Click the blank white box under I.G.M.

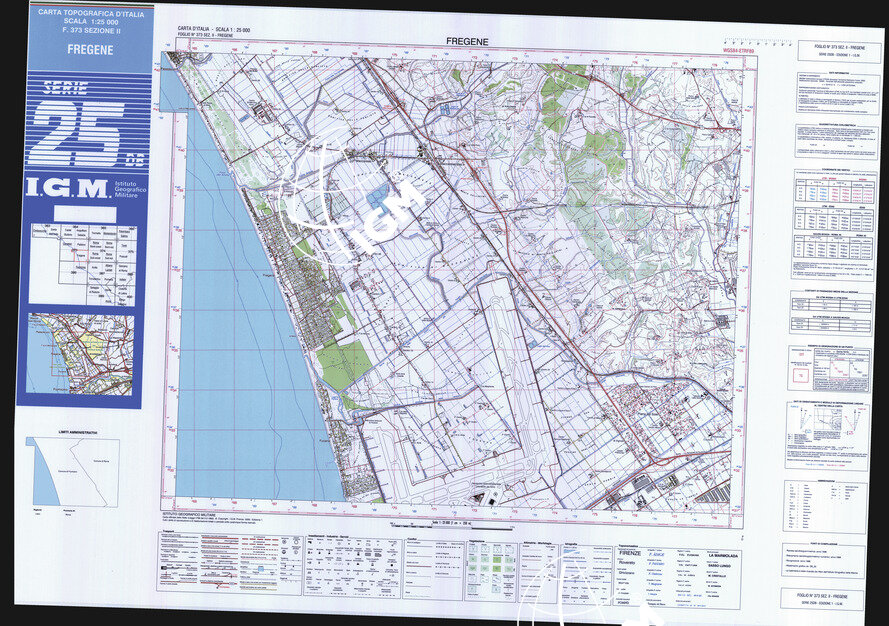(84, 213)
